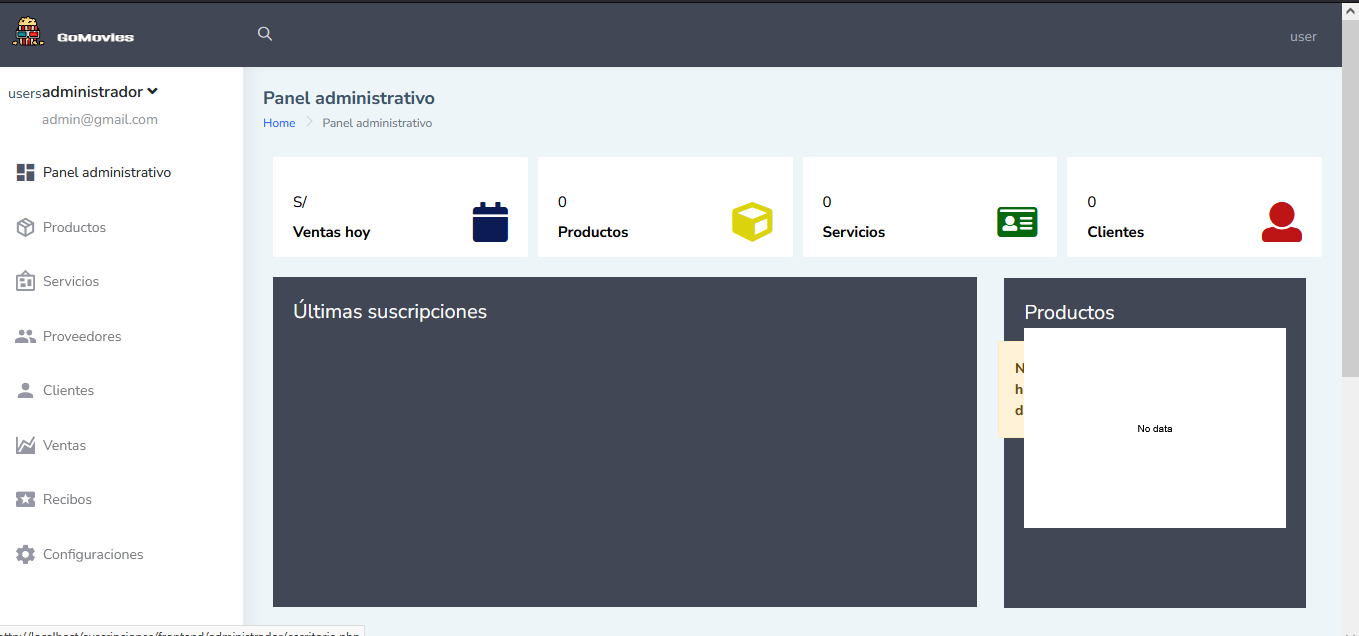This screenshot has height=636, width=1359.
Task: Click the green ID card Servicios icon
Action: 1017,222
